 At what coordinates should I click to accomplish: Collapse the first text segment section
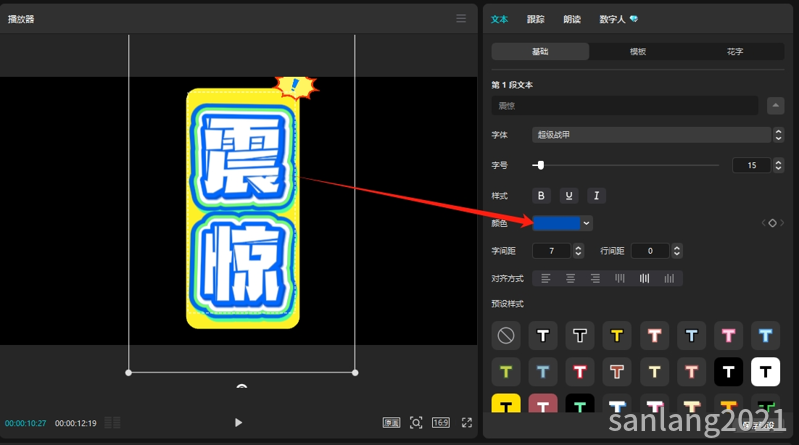pyautogui.click(x=776, y=106)
